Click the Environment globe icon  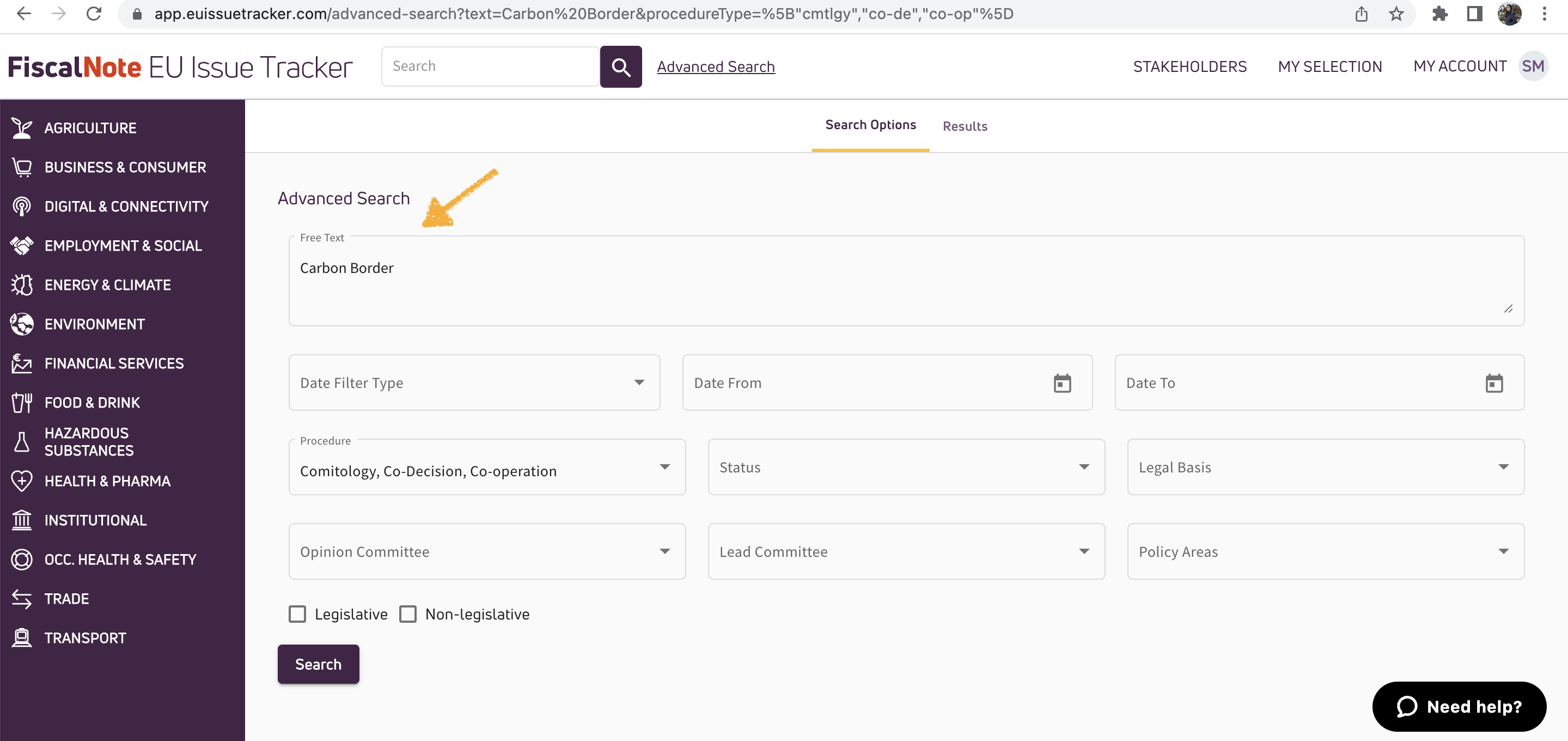(22, 324)
